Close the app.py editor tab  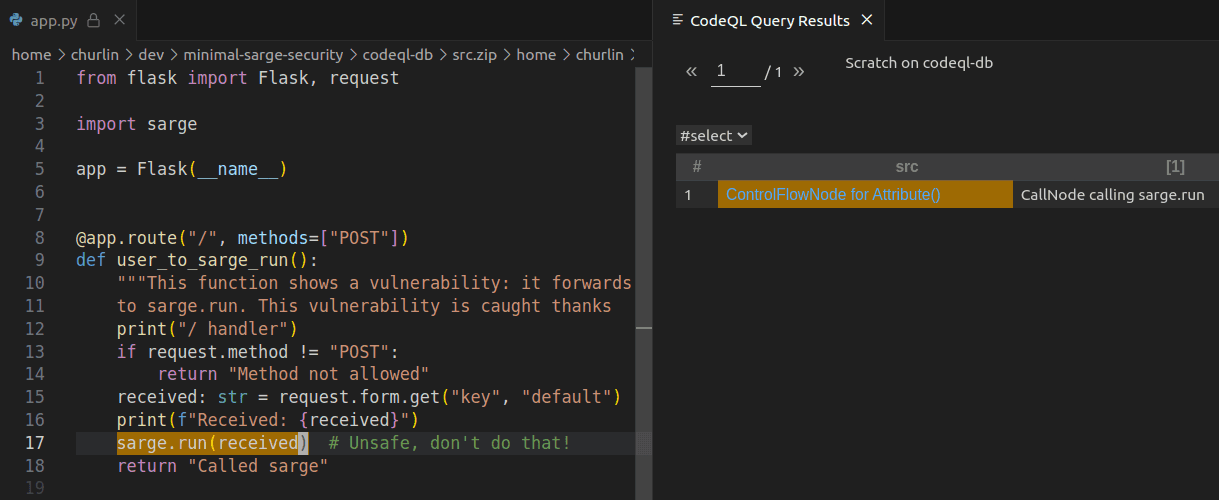point(118,20)
